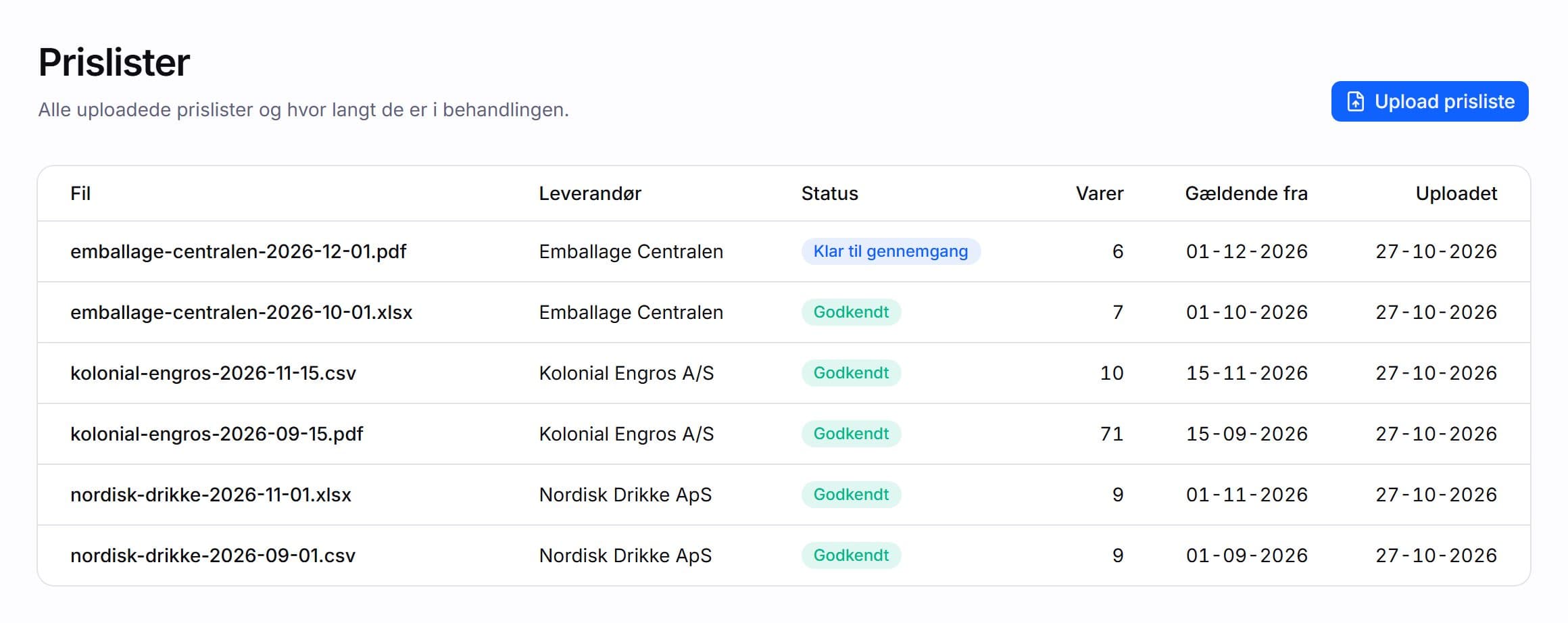Click Emballage Centralen supplier in first row
The image size is (1568, 623).
pos(631,251)
